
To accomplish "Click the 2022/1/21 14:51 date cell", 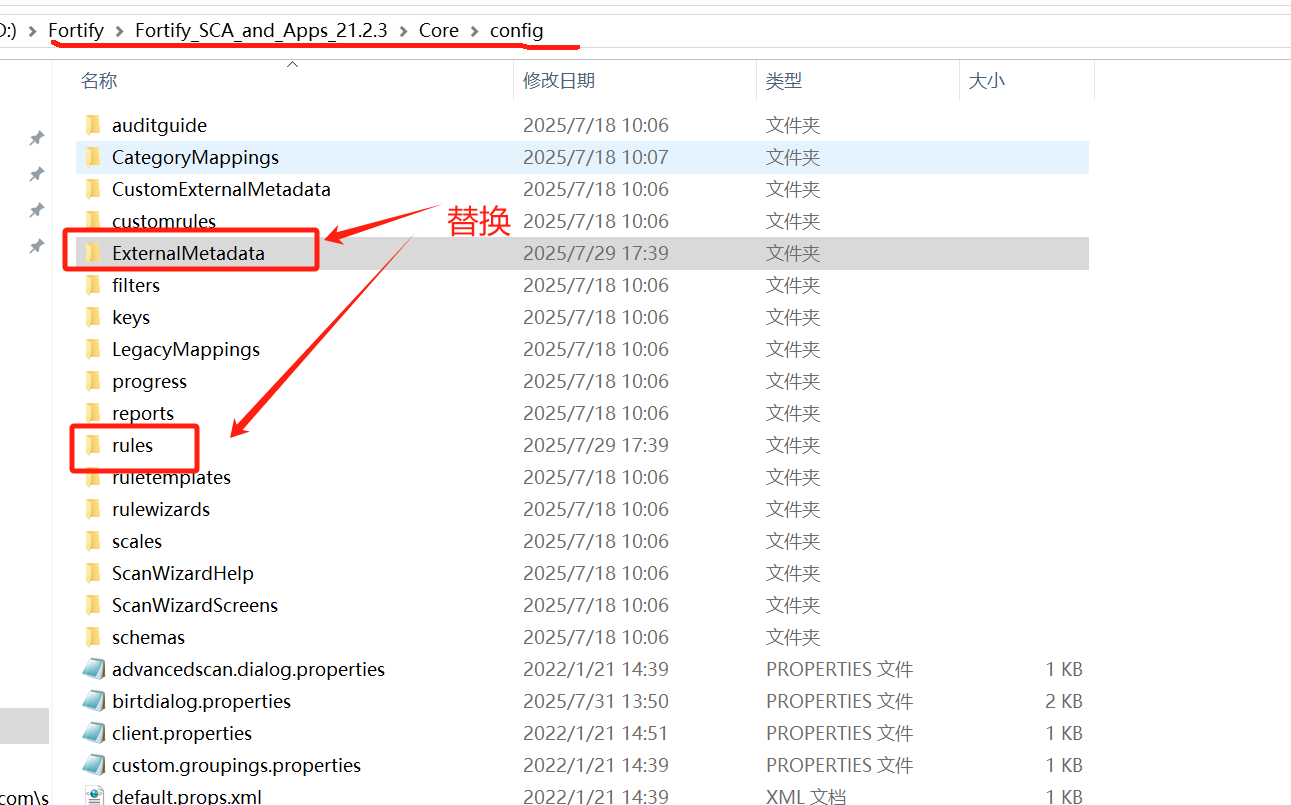I will pyautogui.click(x=596, y=733).
